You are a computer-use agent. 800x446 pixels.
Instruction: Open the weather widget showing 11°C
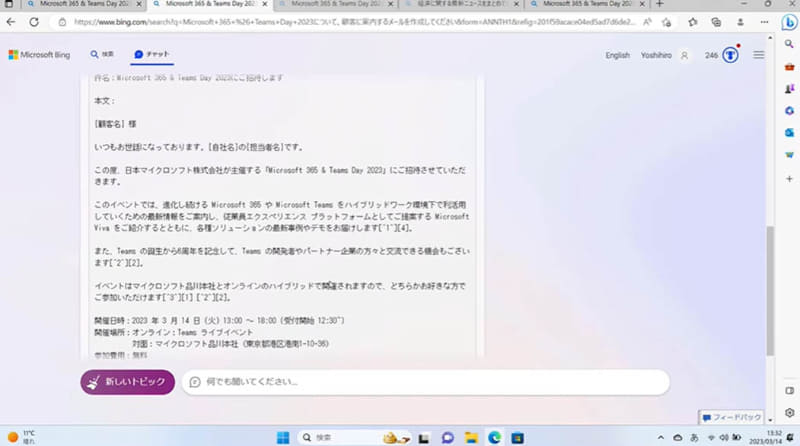(21, 437)
